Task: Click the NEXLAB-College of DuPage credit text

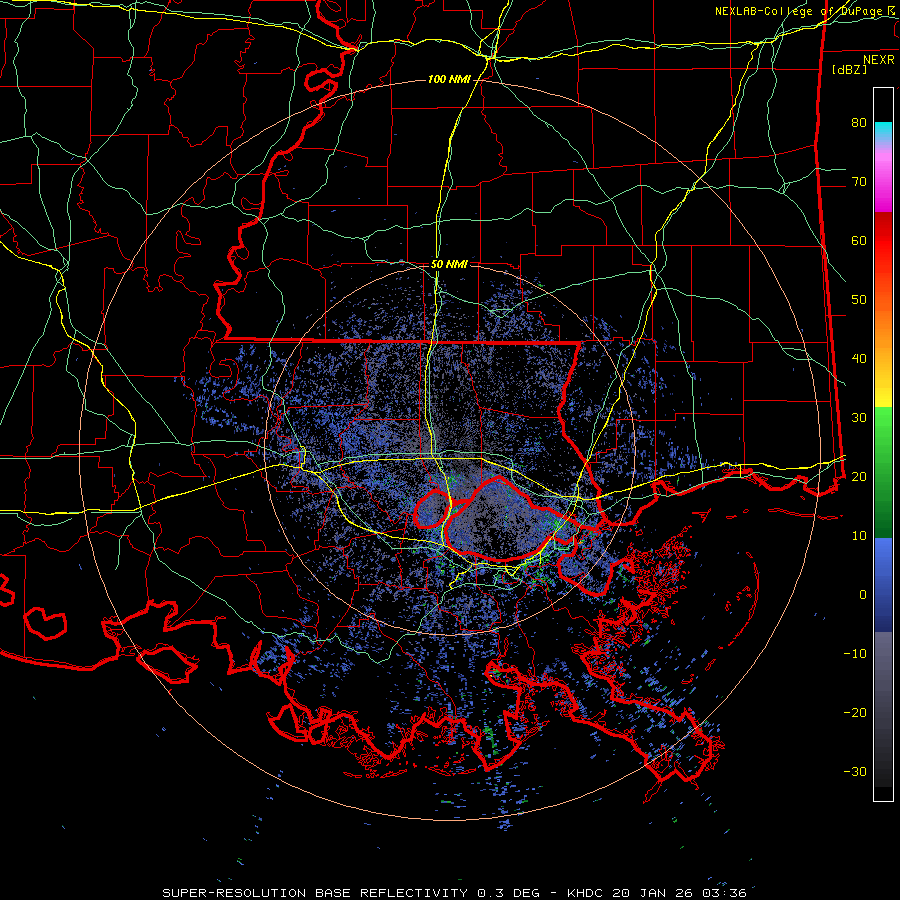Action: coord(800,11)
